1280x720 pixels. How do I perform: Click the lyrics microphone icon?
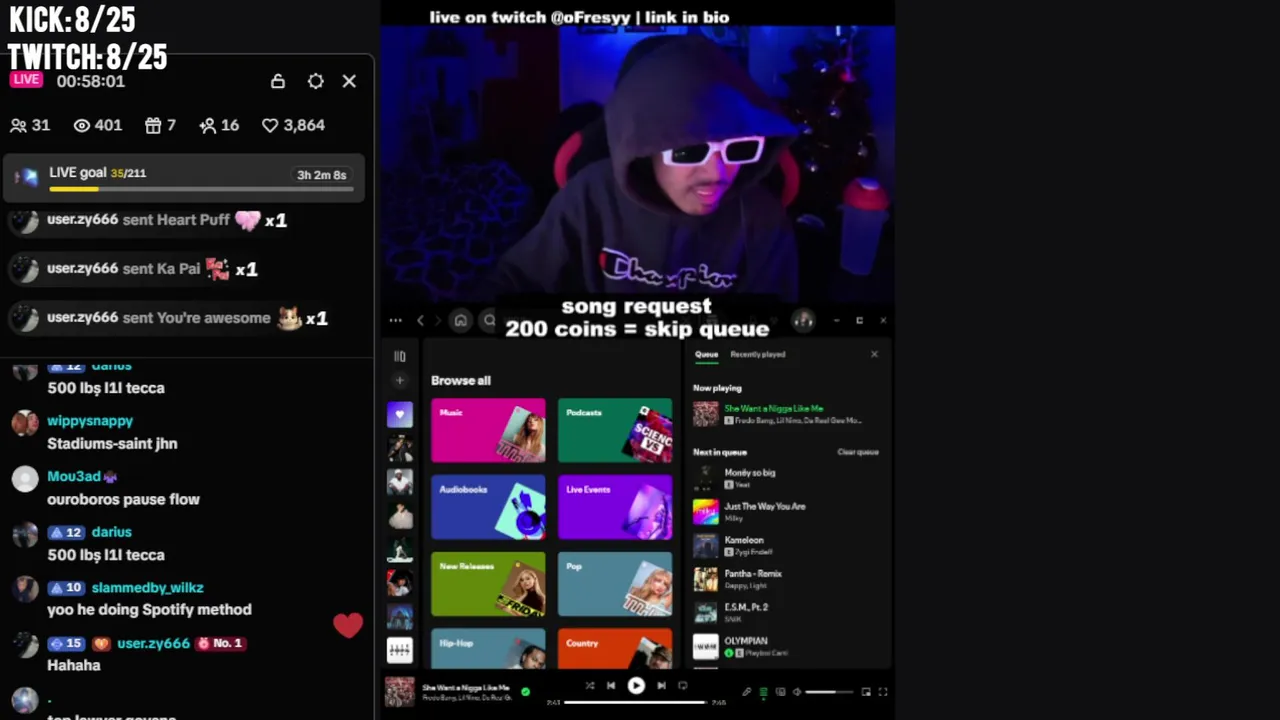click(x=746, y=692)
